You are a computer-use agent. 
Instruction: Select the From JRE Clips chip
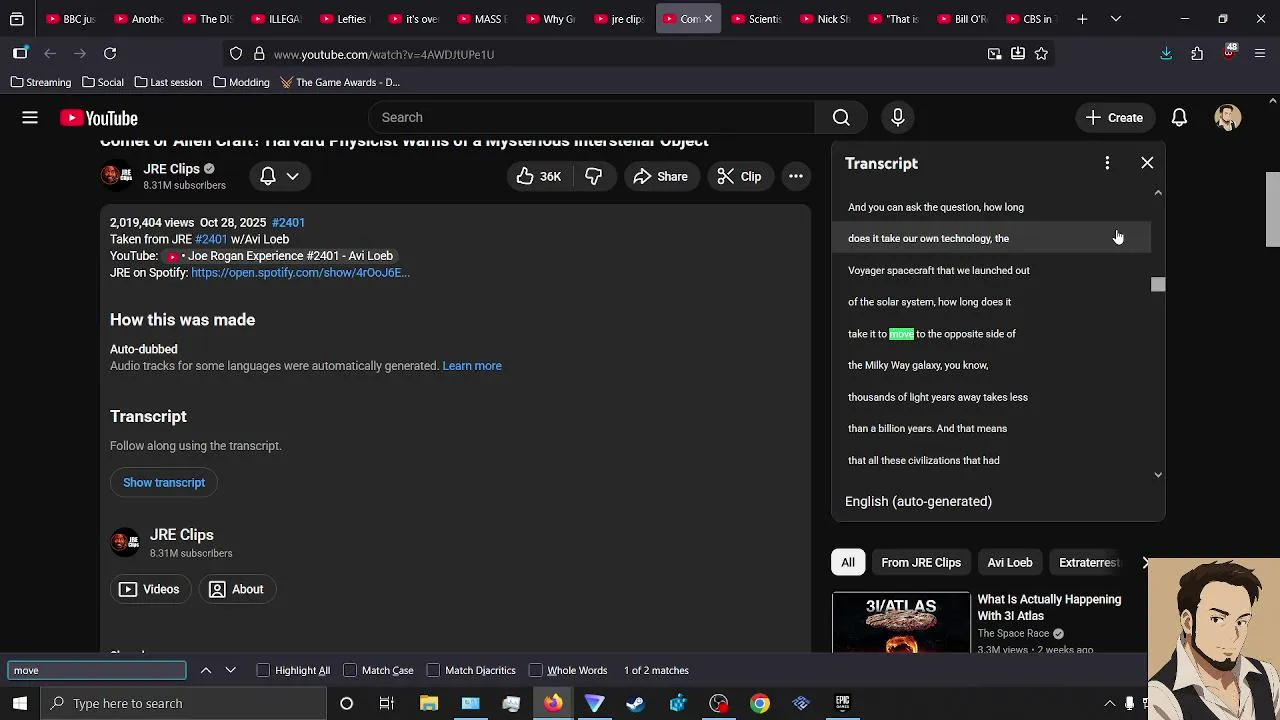[x=921, y=562]
